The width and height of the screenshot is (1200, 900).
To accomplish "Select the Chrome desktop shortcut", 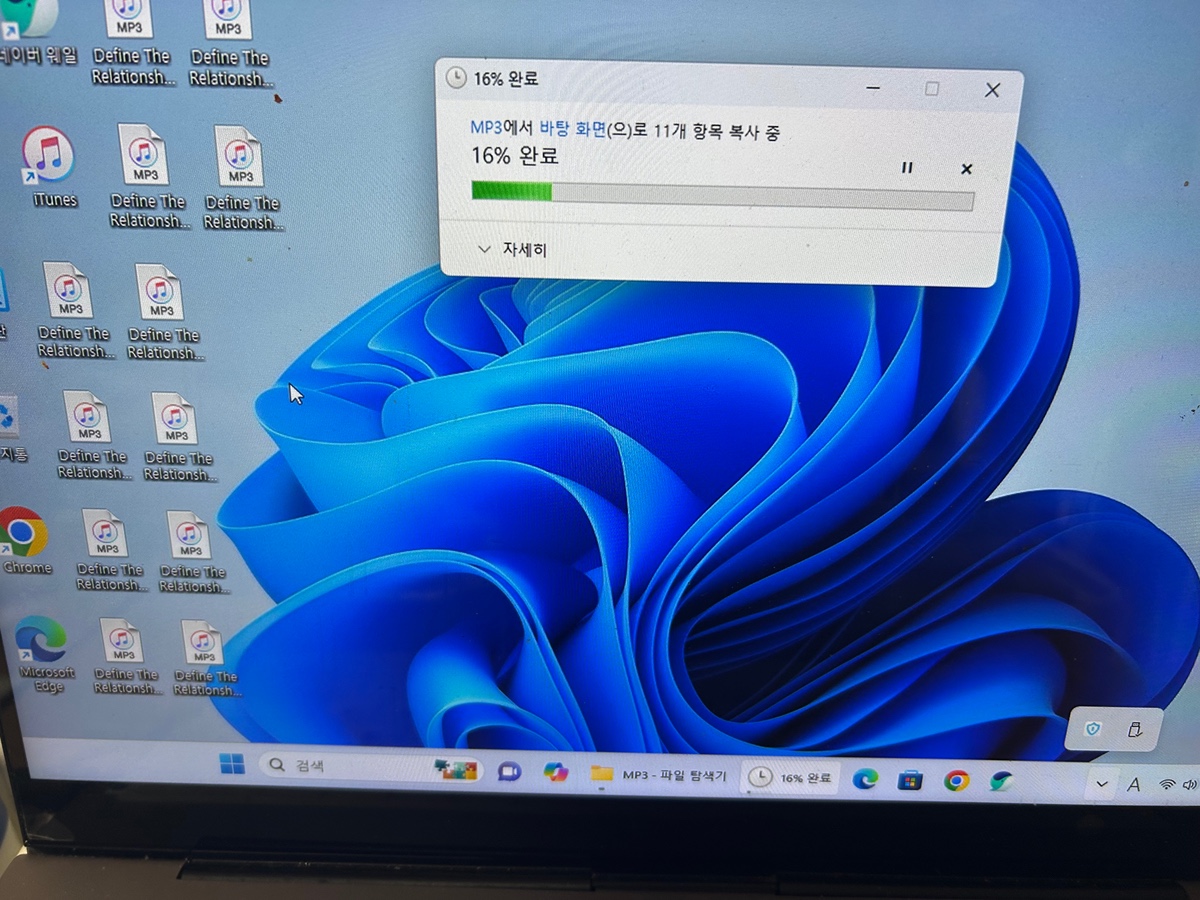I will pyautogui.click(x=24, y=535).
